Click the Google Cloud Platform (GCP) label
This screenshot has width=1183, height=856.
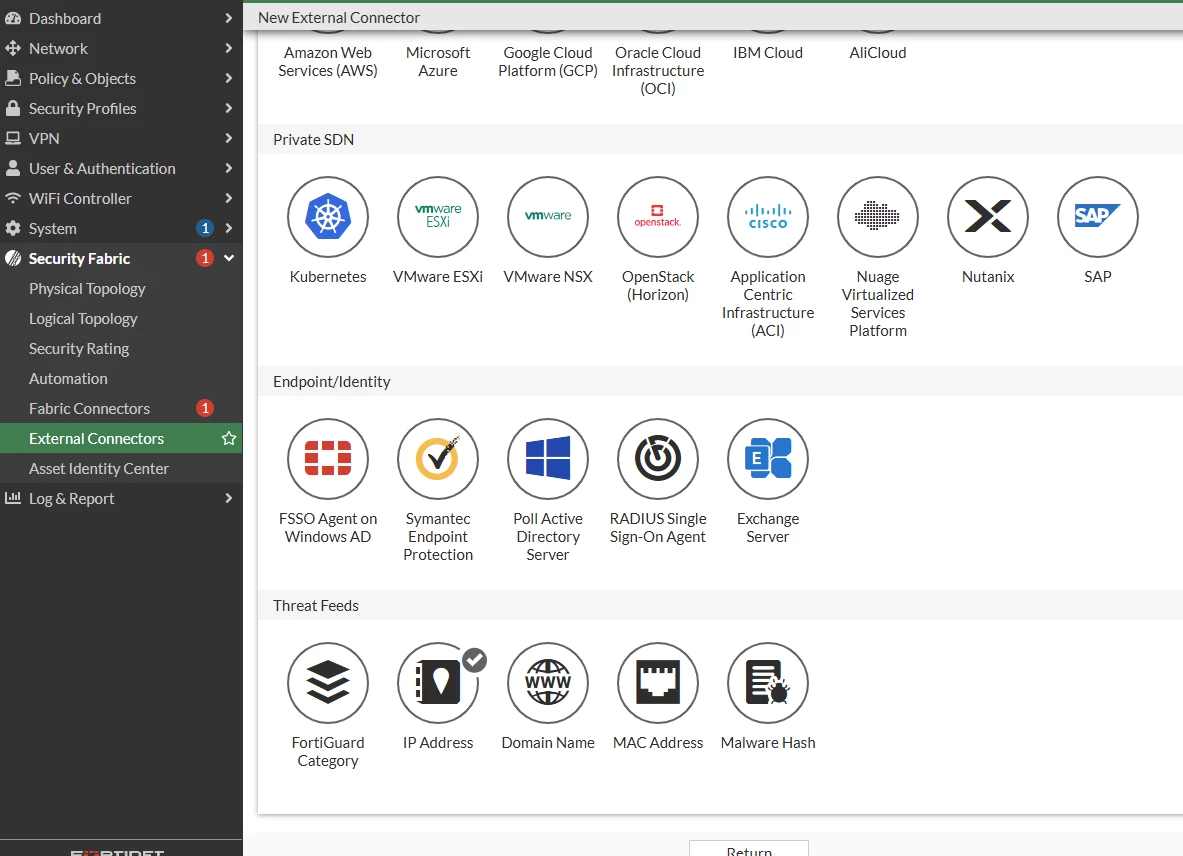[x=548, y=62]
